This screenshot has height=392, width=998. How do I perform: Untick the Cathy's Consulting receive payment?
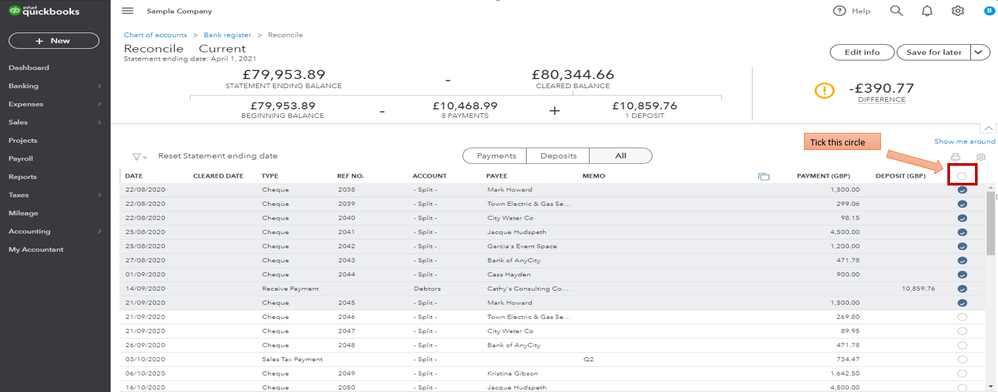962,288
